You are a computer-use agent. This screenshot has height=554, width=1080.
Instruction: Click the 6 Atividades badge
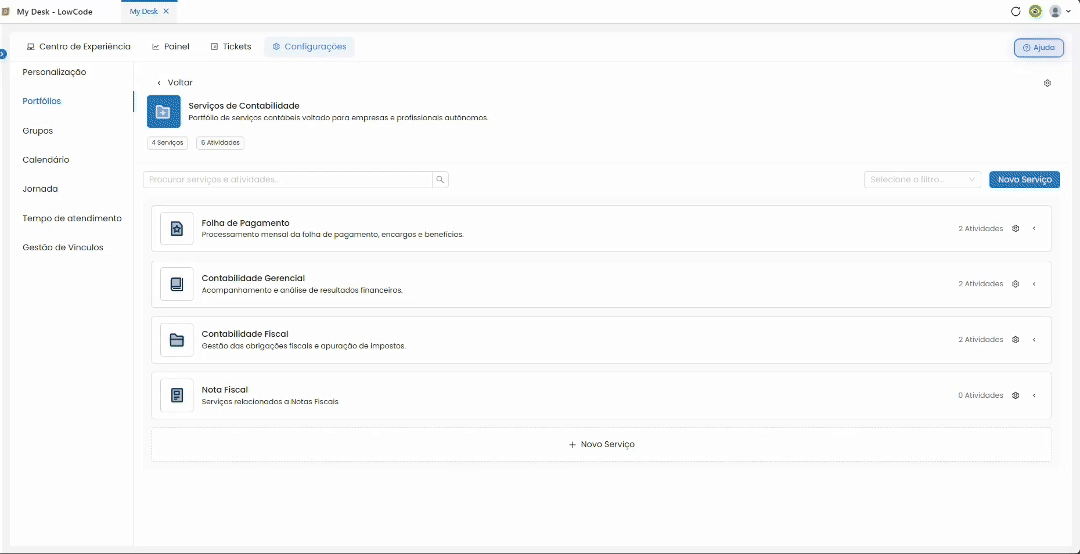click(x=220, y=143)
